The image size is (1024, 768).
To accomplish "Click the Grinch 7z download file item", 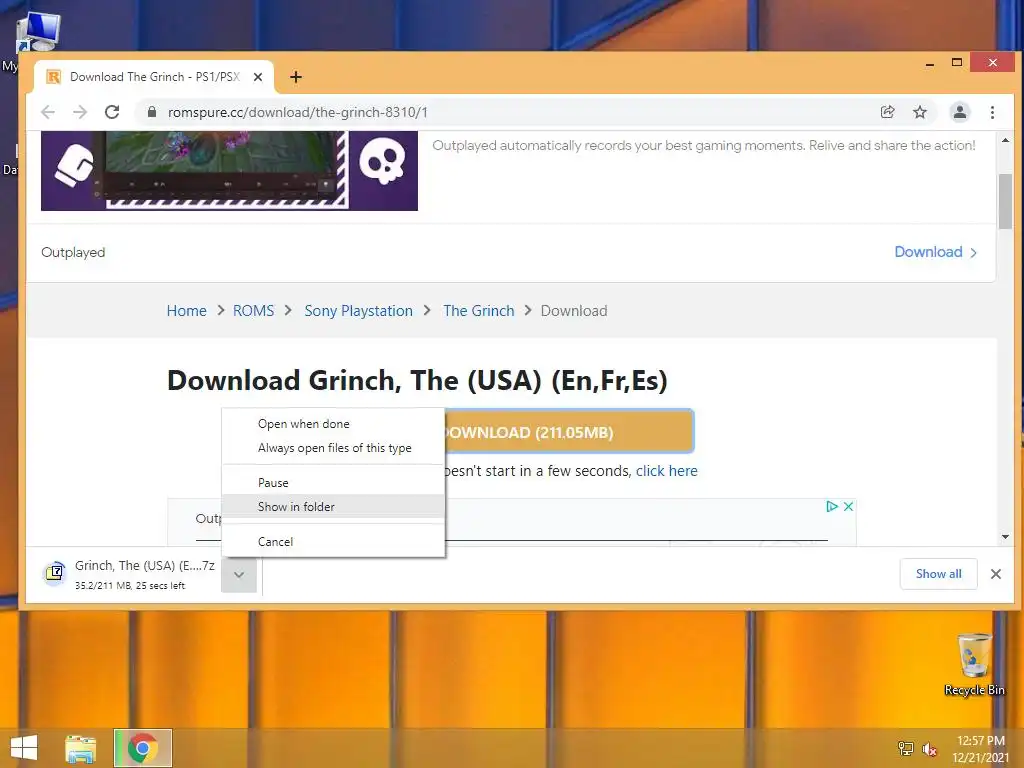I will [131, 575].
